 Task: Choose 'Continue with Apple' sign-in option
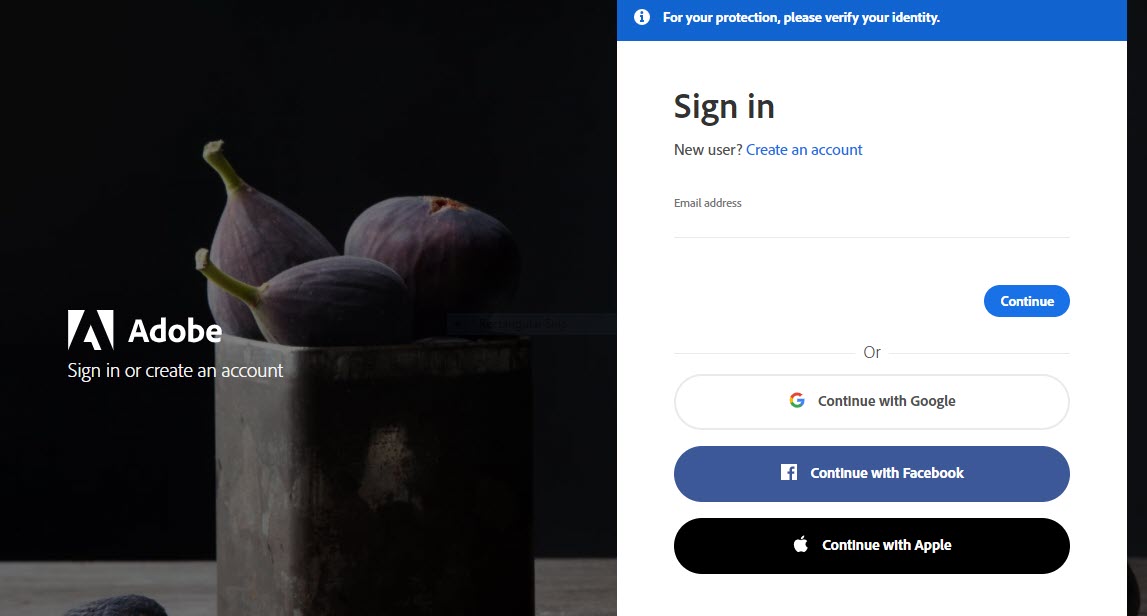click(x=872, y=546)
